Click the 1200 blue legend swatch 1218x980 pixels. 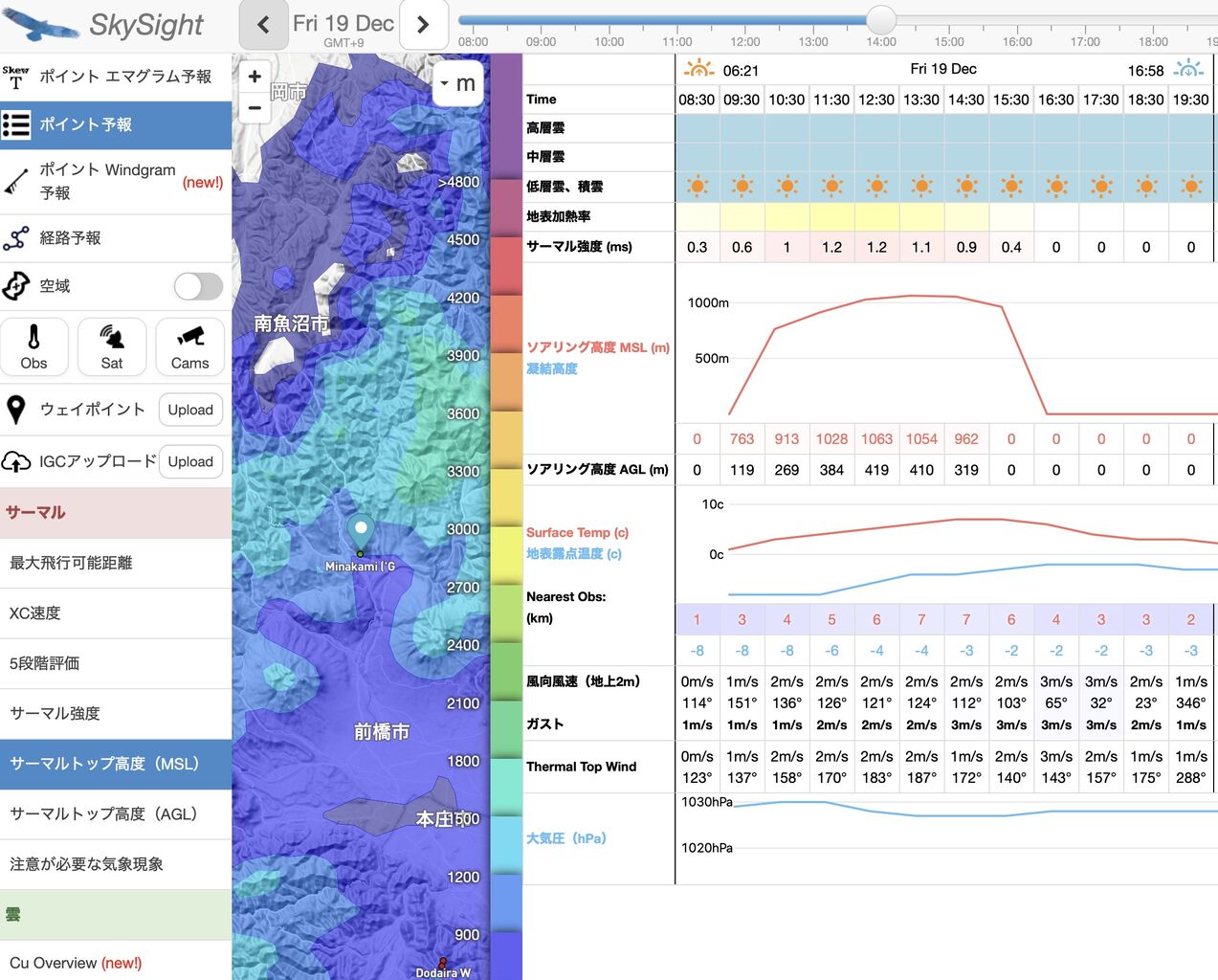[x=506, y=902]
